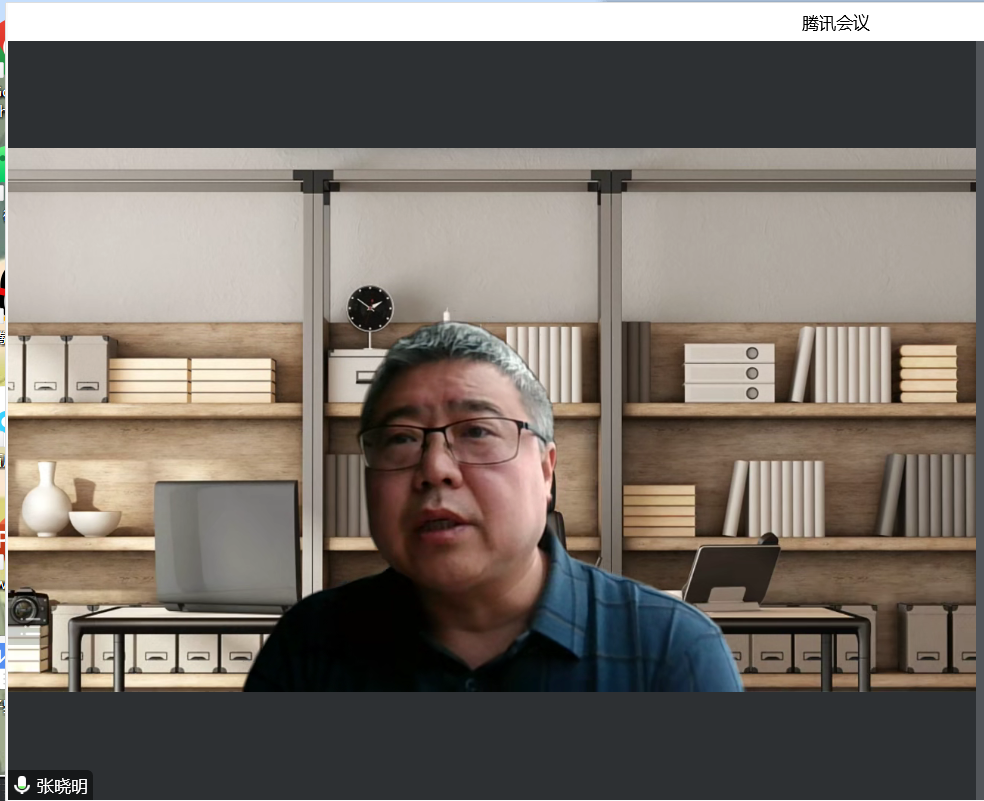The height and width of the screenshot is (801, 984).
Task: Click the blank white title bar area
Action: (x=400, y=22)
